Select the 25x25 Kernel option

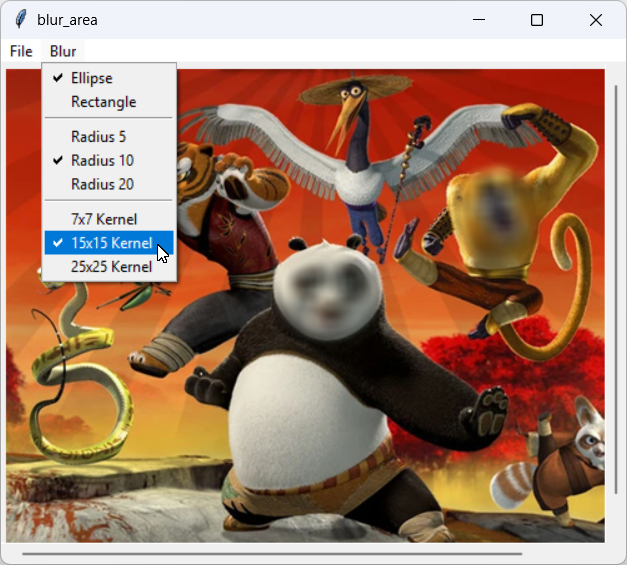click(x=109, y=267)
